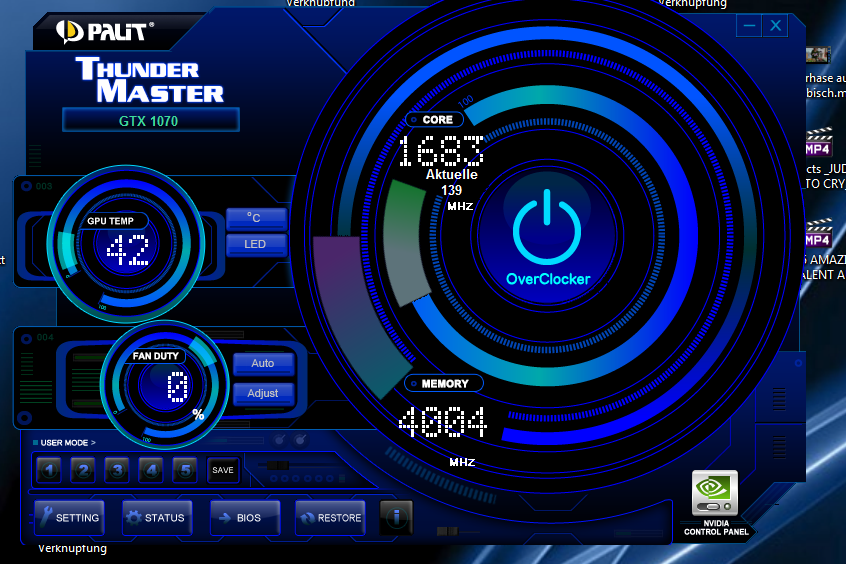Click the OverClocker power icon

pos(547,227)
